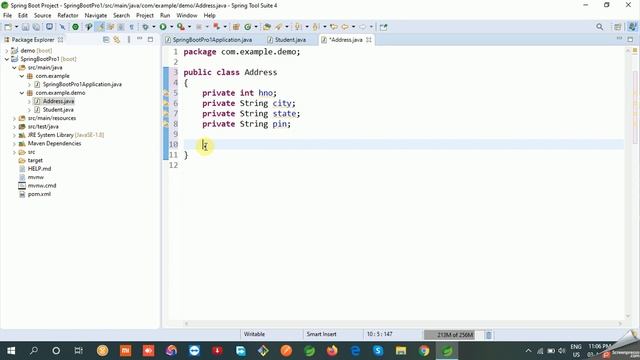Click the Back navigation arrow in toolbar
Screen dimensions: 640x360
pyautogui.click(x=345, y=27)
